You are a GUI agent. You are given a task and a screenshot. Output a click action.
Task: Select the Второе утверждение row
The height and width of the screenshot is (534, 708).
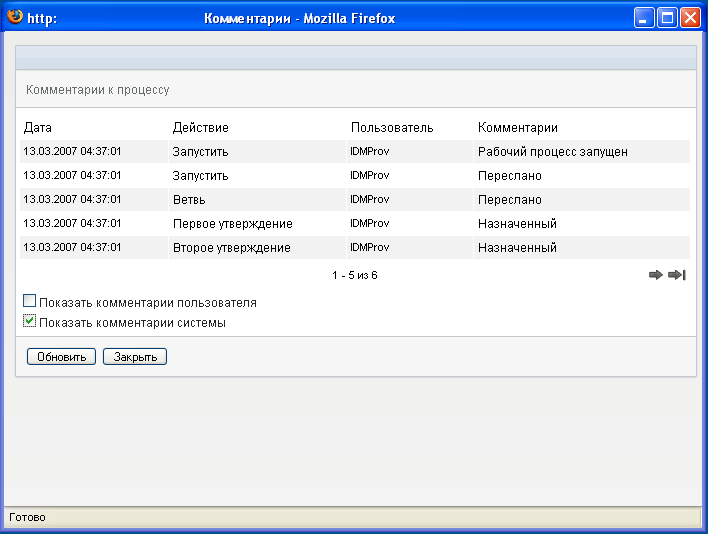231,247
